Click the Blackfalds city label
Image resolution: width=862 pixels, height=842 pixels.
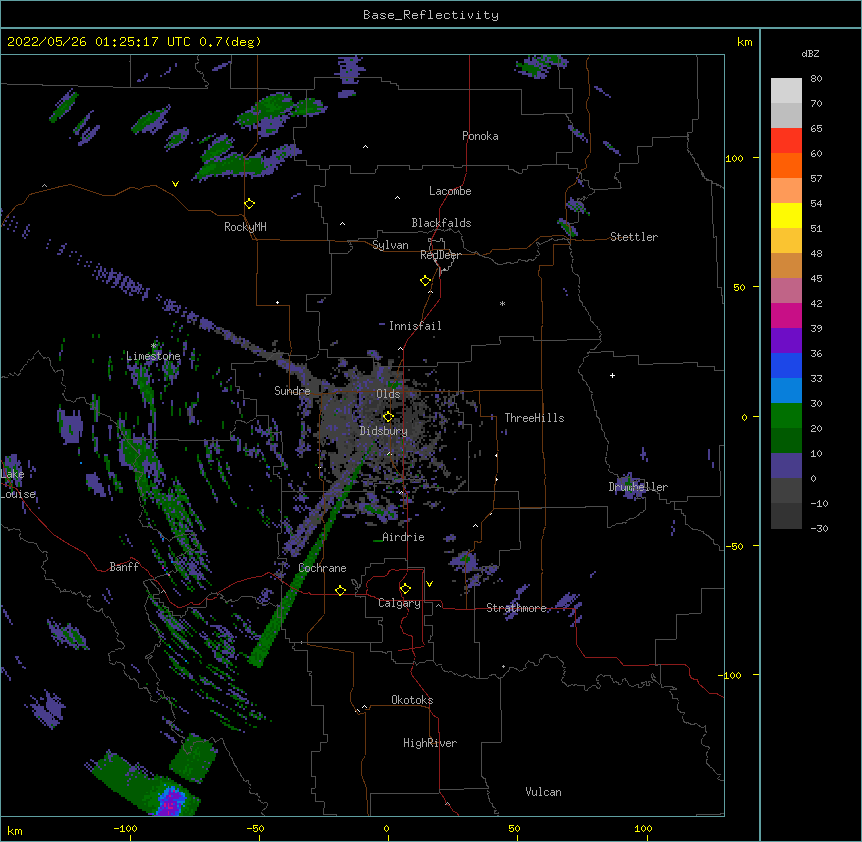[x=441, y=223]
